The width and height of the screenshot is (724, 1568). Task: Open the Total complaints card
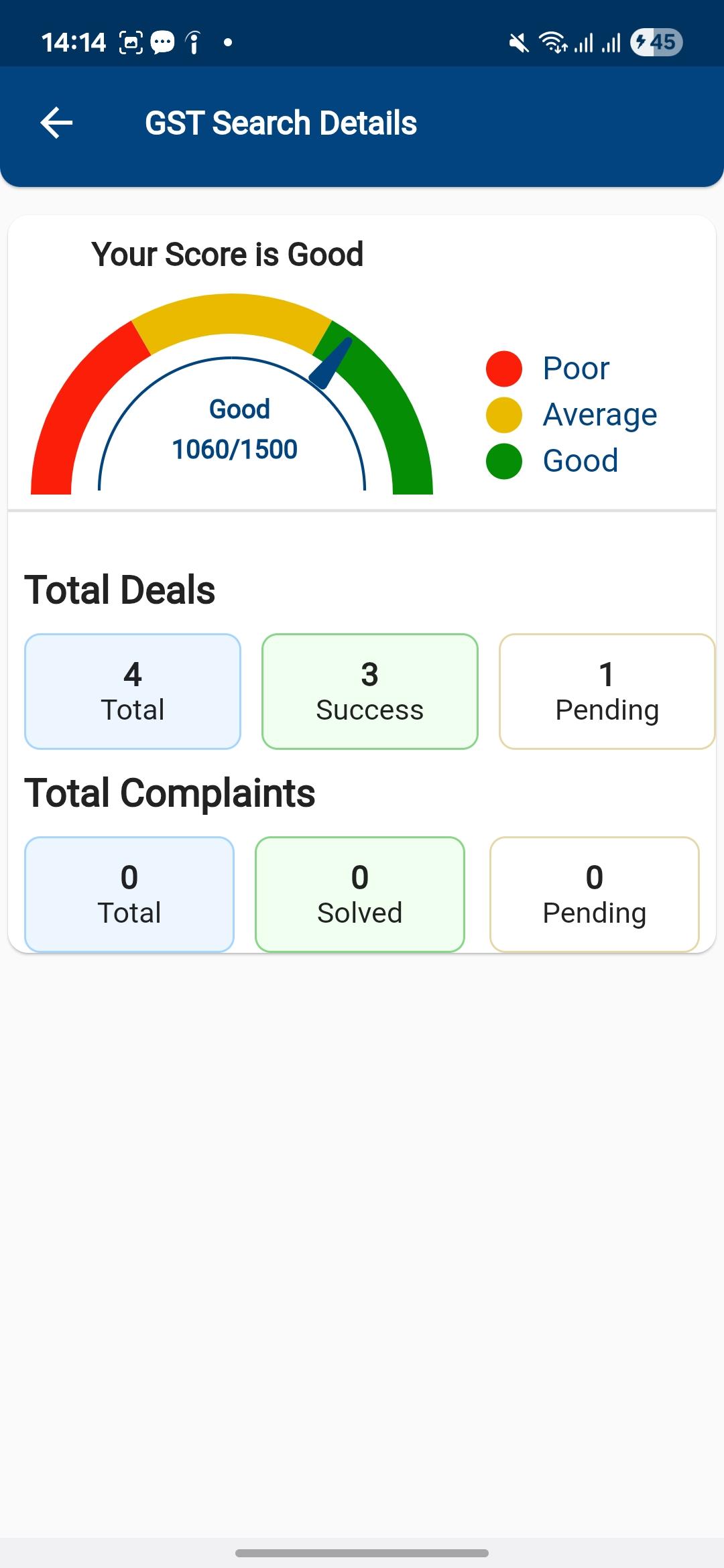pos(129,895)
